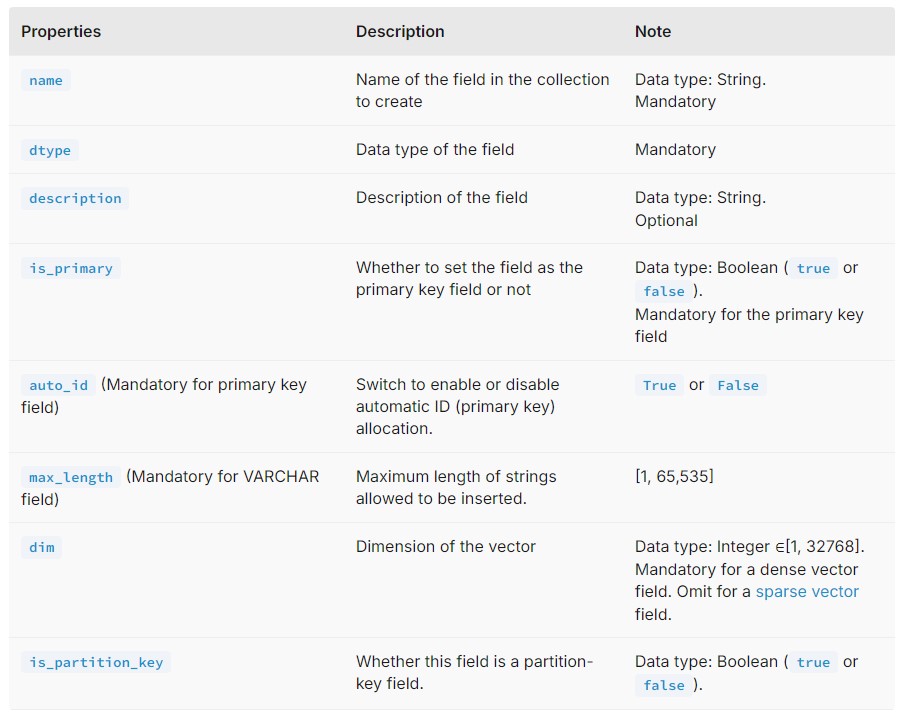Click the Properties column header
Screen dimensions: 906x724
(x=61, y=32)
